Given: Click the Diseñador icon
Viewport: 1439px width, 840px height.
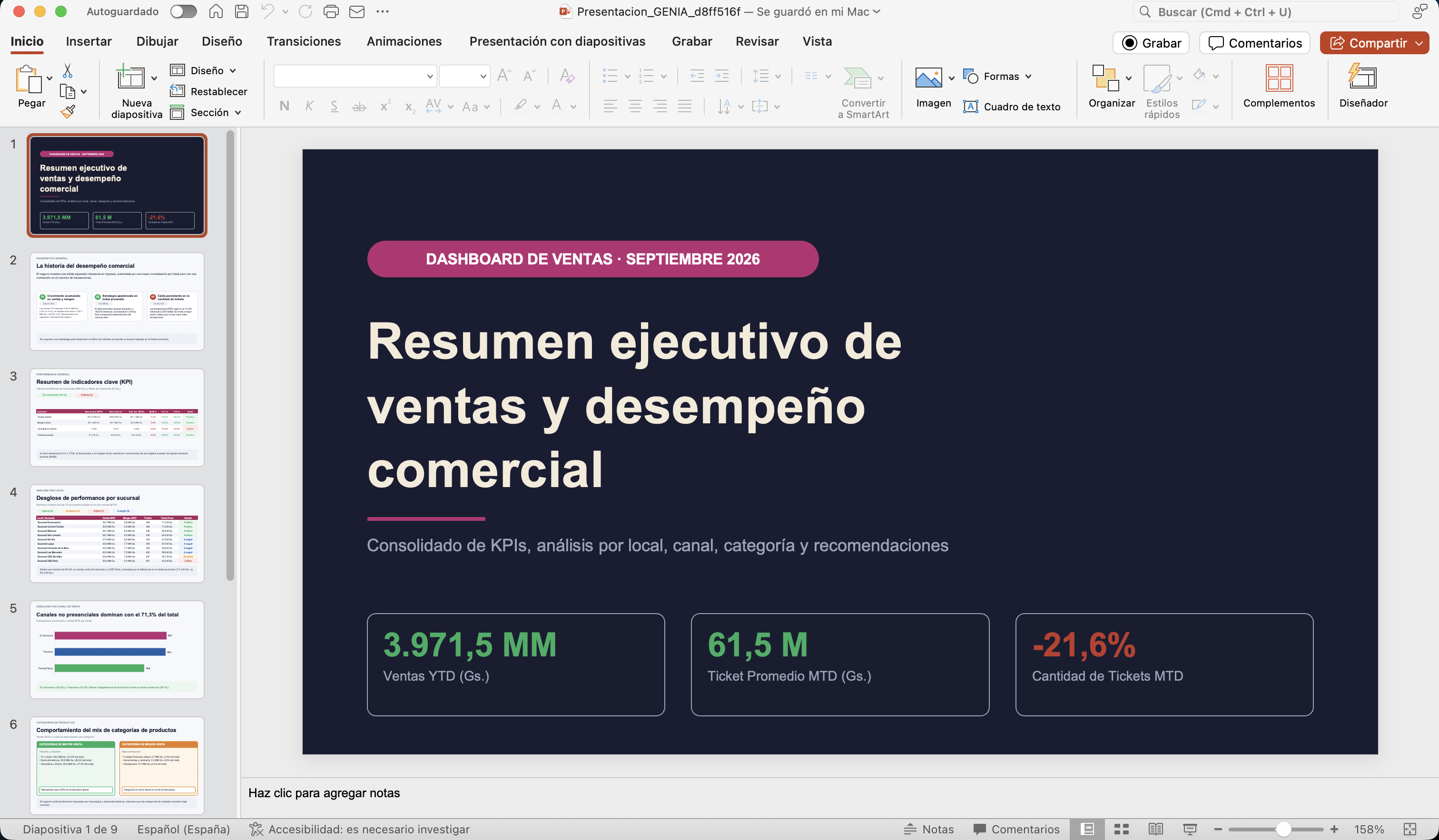Looking at the screenshot, I should (1362, 77).
